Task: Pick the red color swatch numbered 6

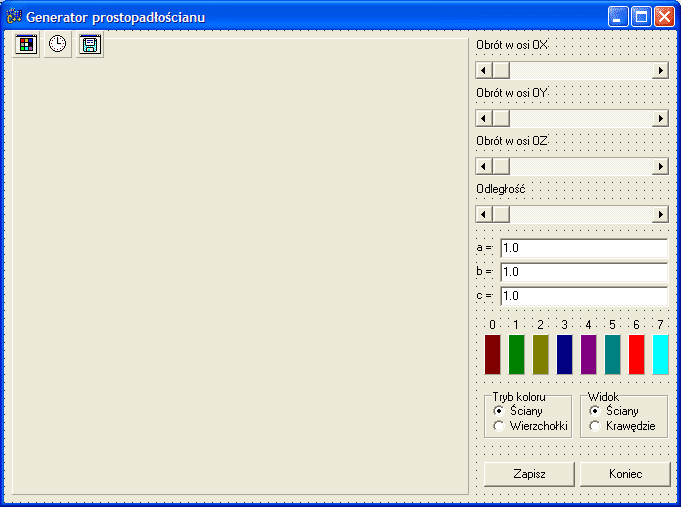Action: click(x=636, y=355)
